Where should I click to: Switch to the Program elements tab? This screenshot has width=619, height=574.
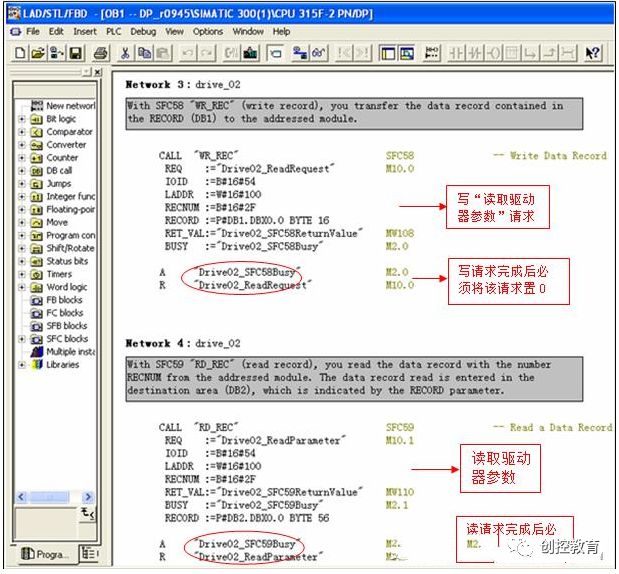[x=46, y=555]
